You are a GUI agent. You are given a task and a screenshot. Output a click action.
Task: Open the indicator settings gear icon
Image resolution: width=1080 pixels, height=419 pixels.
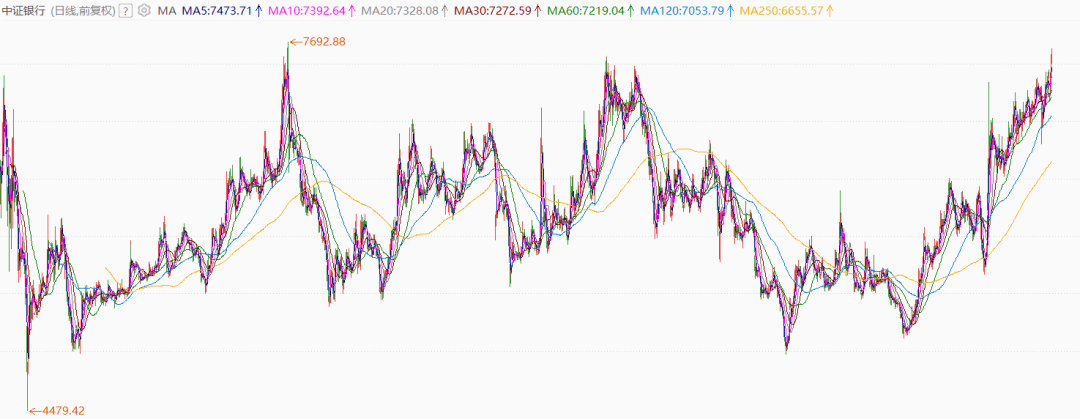(143, 10)
